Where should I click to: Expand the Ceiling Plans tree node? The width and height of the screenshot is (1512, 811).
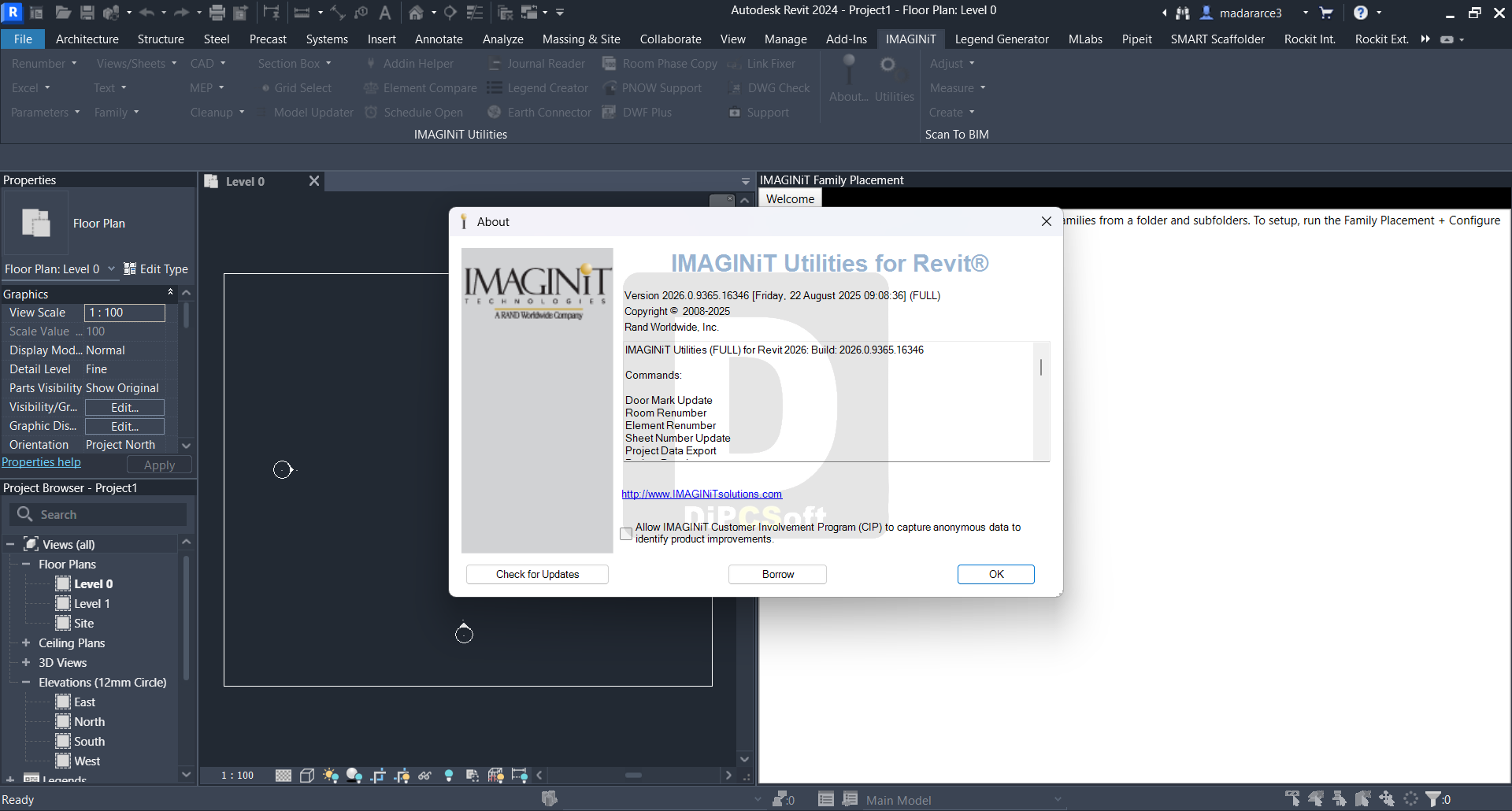point(26,643)
